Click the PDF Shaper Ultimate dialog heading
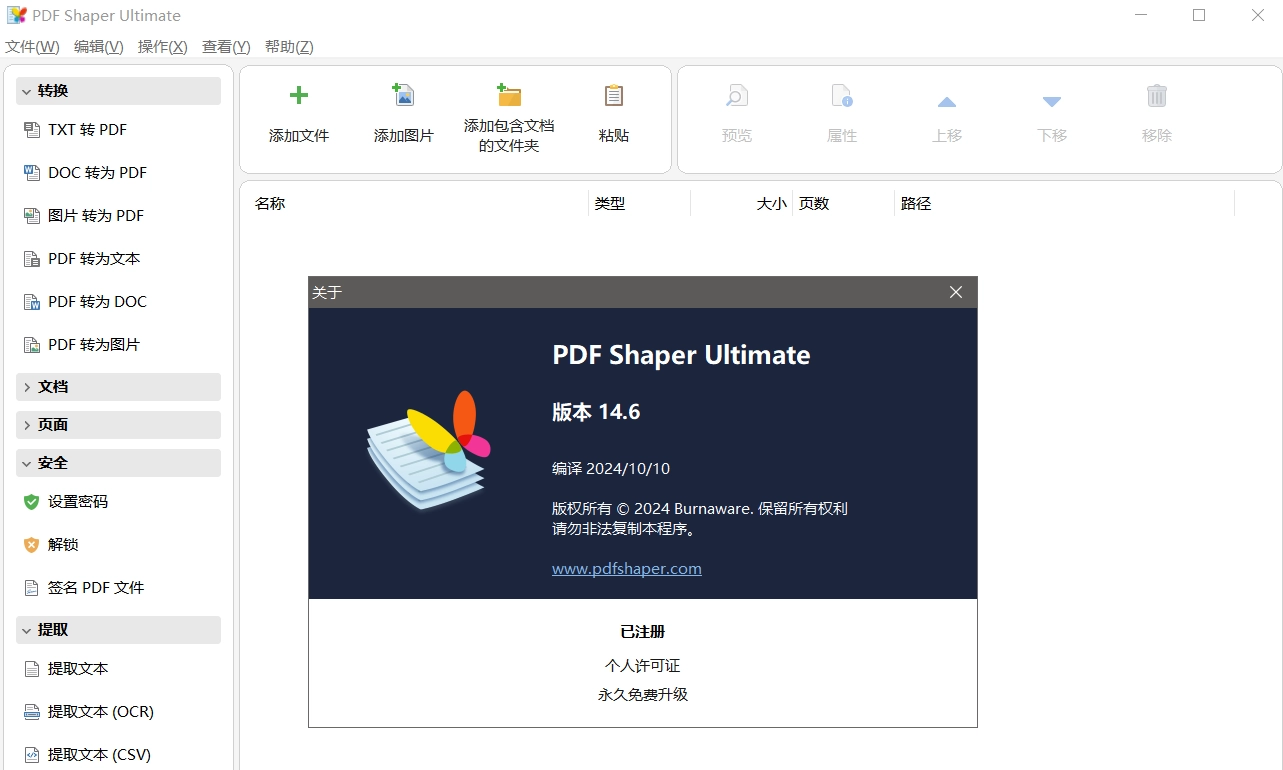1283x770 pixels. [681, 355]
